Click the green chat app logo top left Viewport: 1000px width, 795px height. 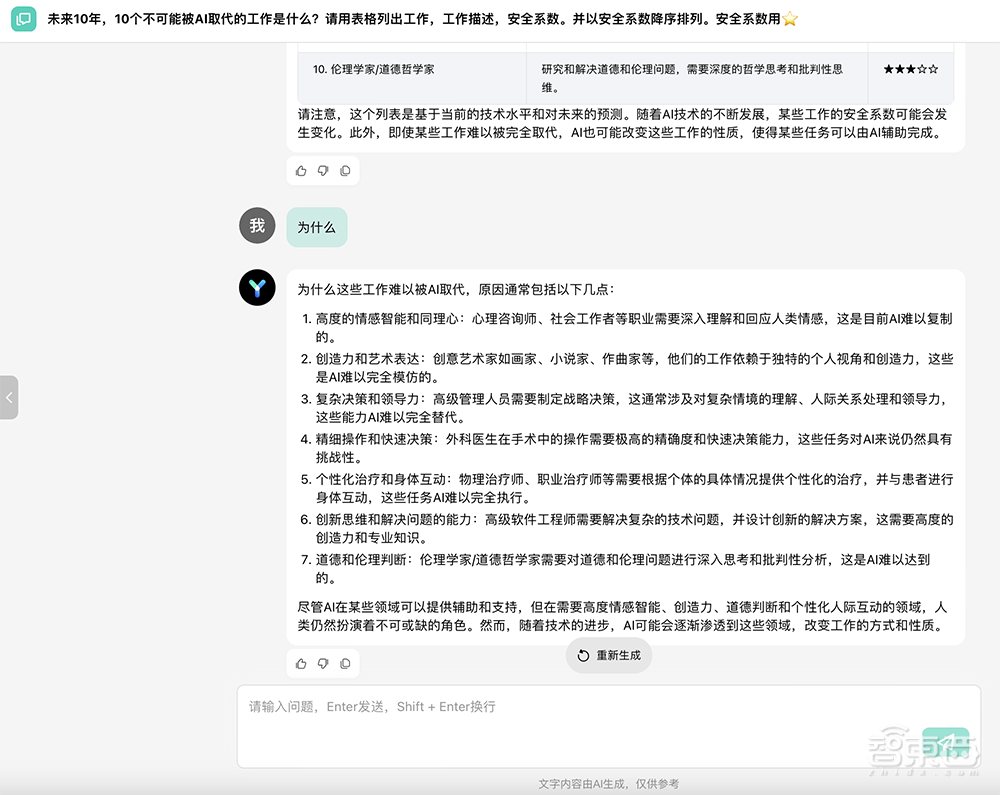click(23, 18)
